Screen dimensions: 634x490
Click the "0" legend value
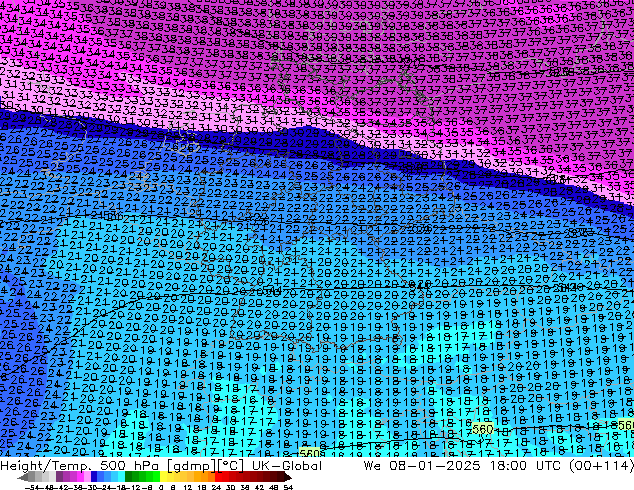click(161, 487)
